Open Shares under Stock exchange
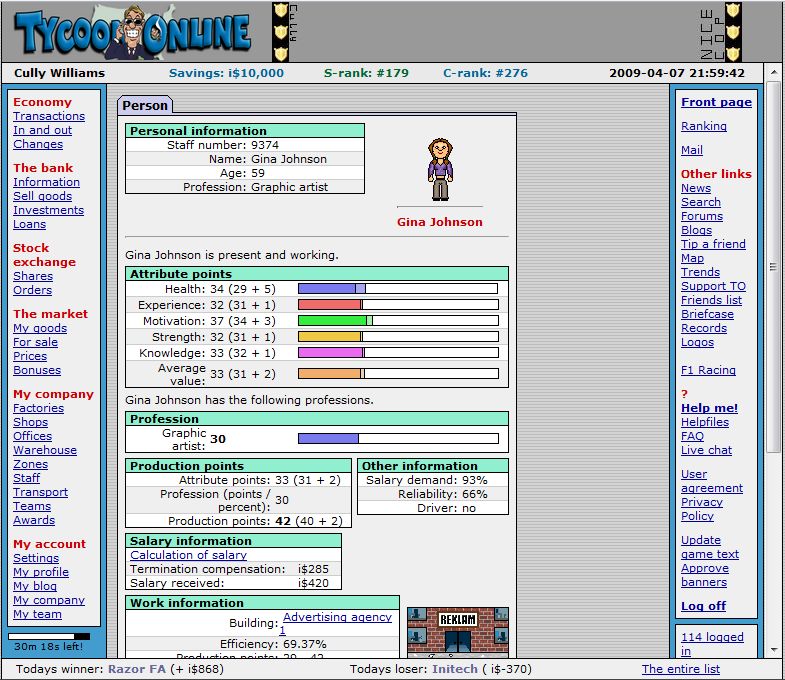Screen dimensions: 785x680 click(x=33, y=276)
